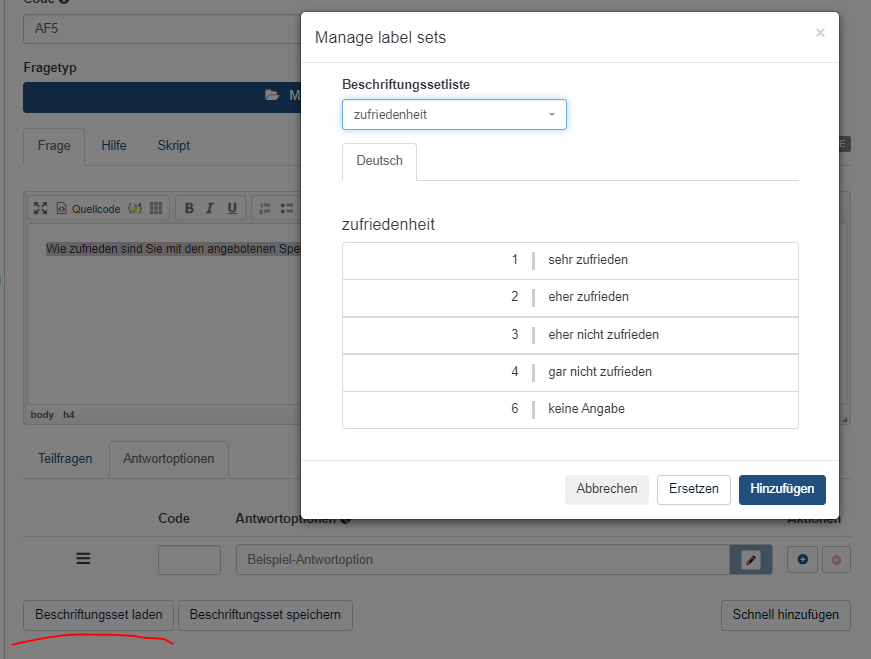
Task: Open the Antwortoptionen tab
Action: pyautogui.click(x=169, y=459)
